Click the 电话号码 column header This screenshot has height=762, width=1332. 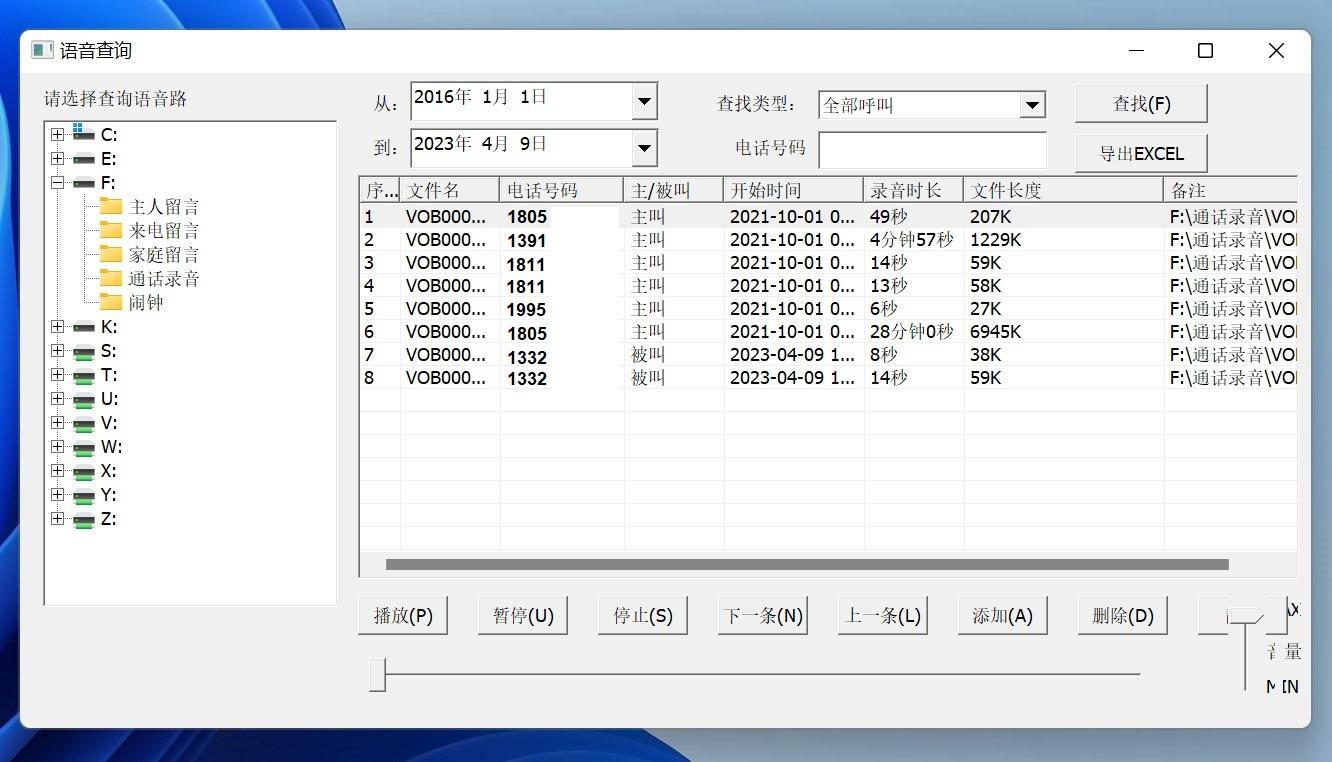click(561, 190)
